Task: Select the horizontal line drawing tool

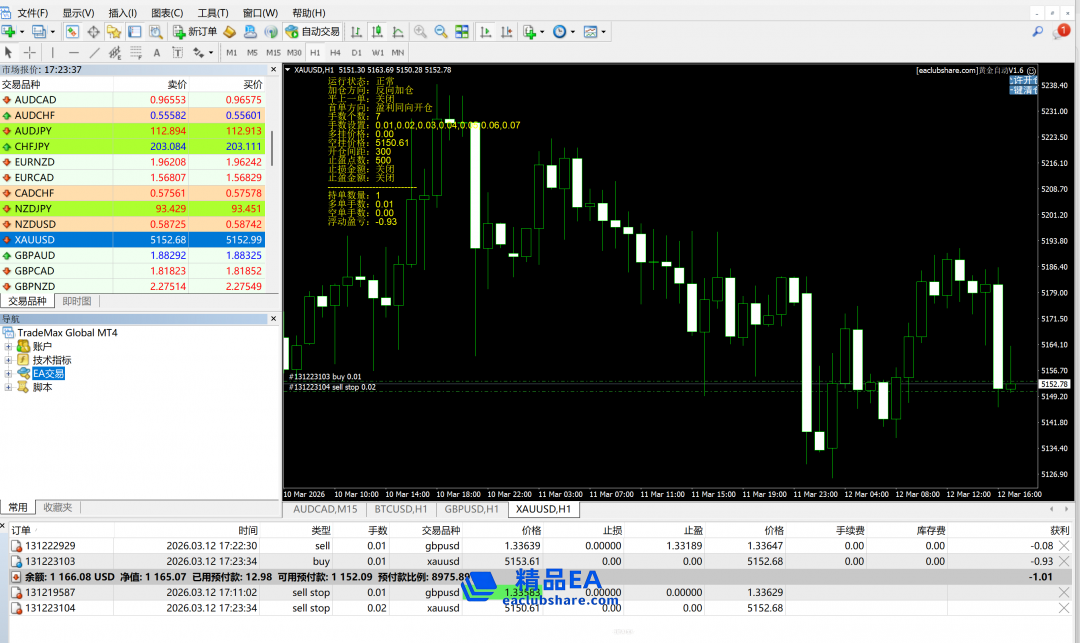Action: [74, 52]
